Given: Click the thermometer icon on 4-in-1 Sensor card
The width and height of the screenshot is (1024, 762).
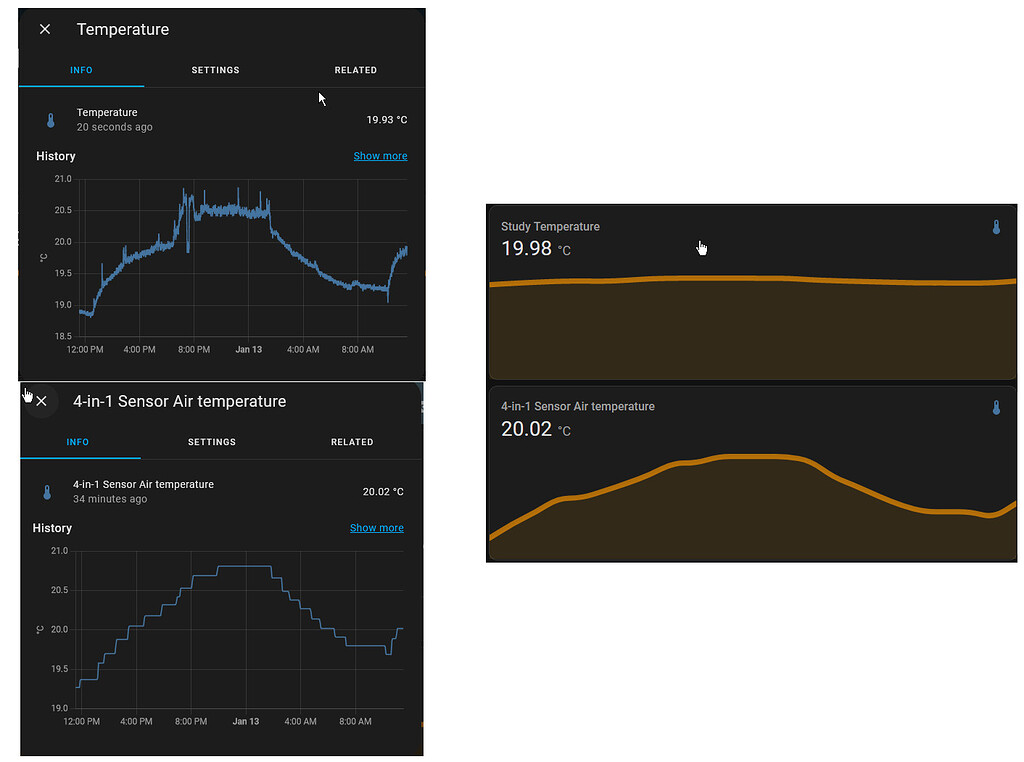Looking at the screenshot, I should (996, 408).
